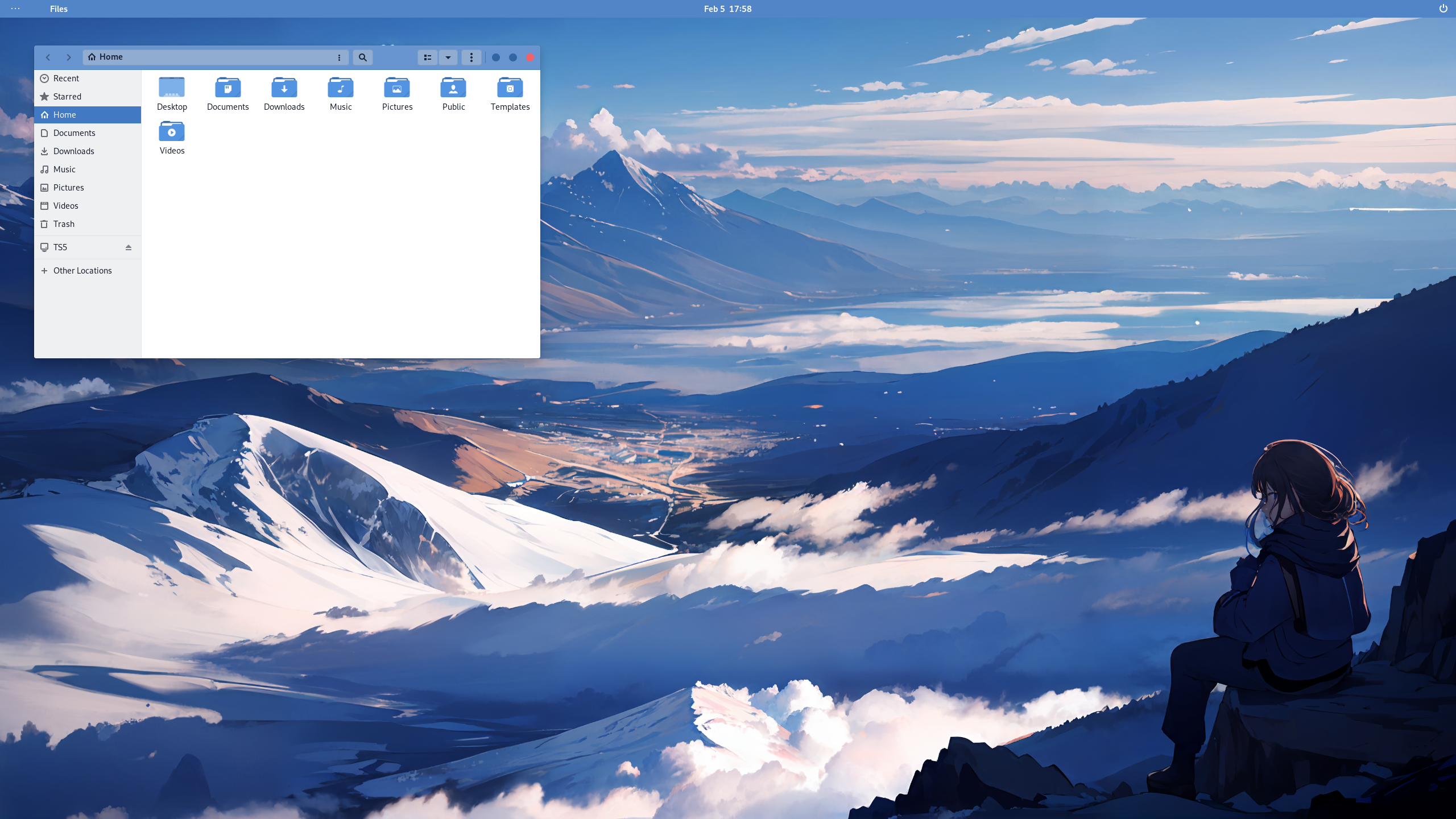The width and height of the screenshot is (1456, 819).
Task: Select Recent in the sidebar
Action: tap(66, 78)
